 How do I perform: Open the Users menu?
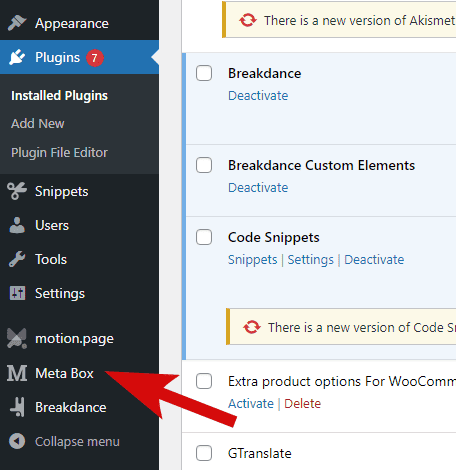pyautogui.click(x=79, y=225)
